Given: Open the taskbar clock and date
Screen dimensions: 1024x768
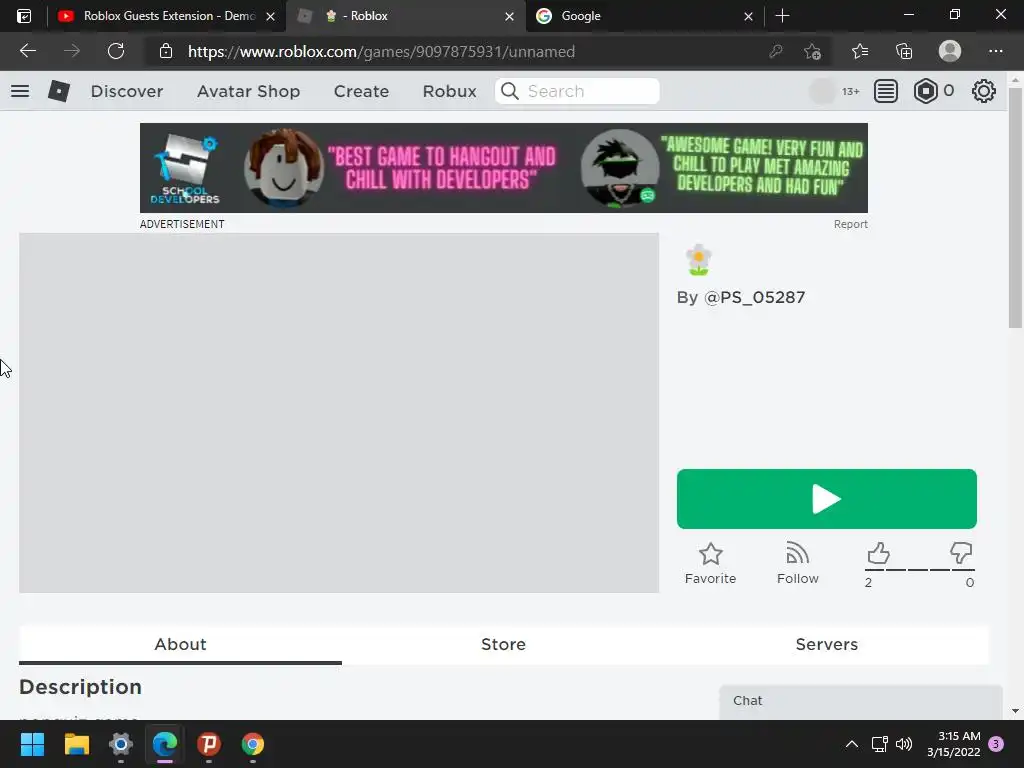Looking at the screenshot, I should [x=953, y=744].
